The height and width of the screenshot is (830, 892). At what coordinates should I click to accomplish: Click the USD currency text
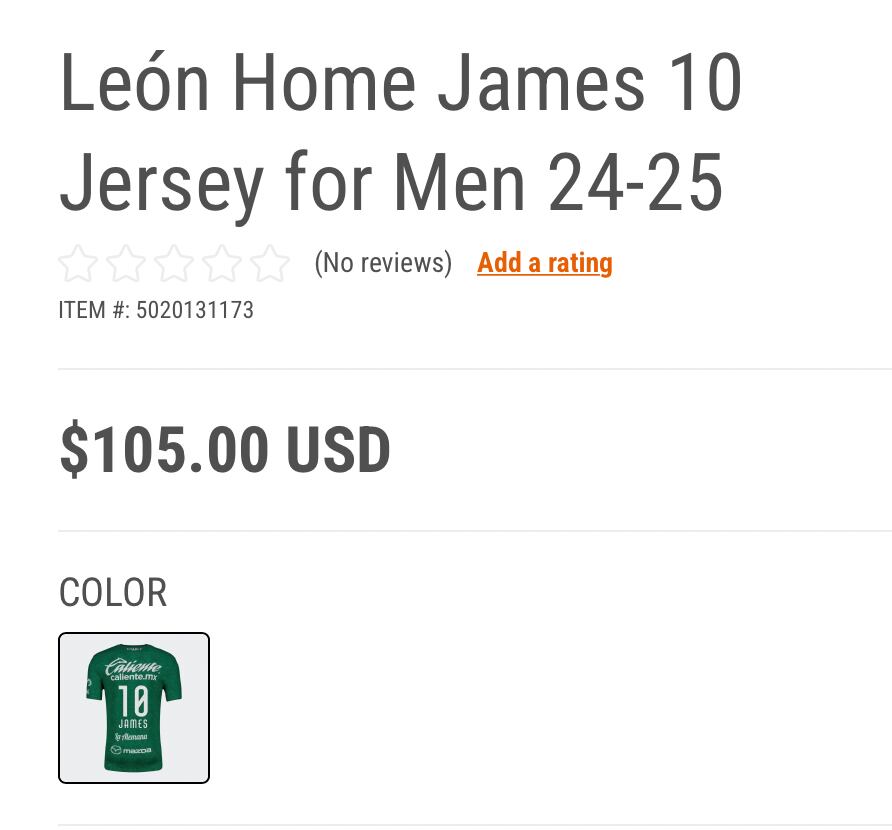(338, 450)
